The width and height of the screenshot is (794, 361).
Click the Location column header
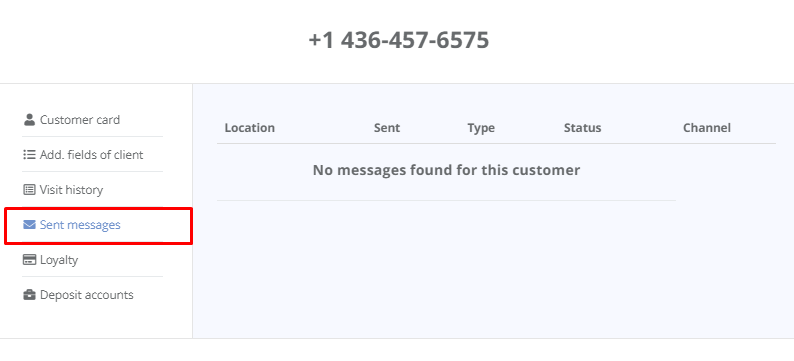[250, 128]
